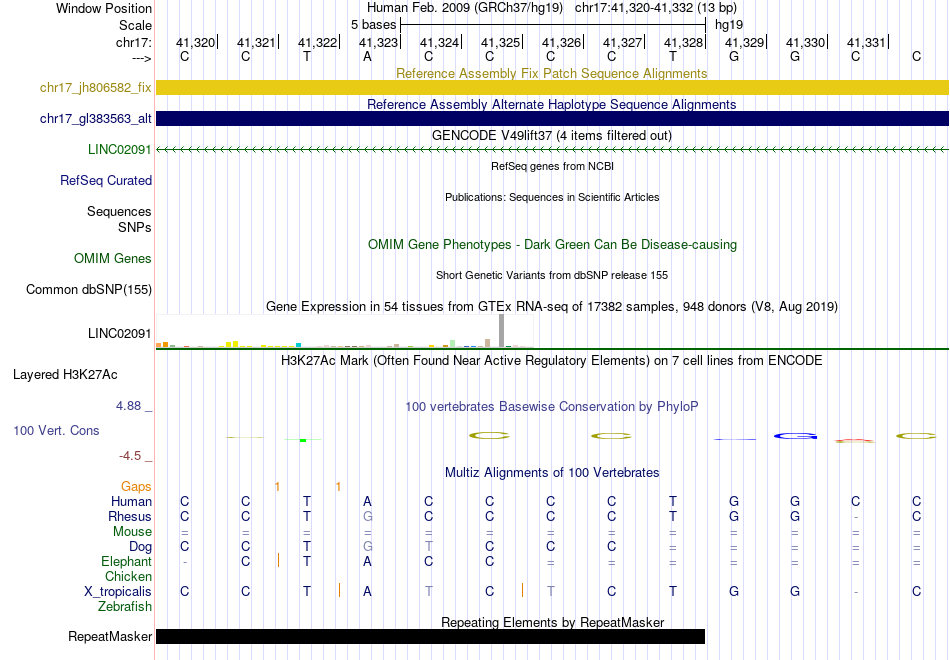Click the X_tropicalis species alignment label

pyautogui.click(x=118, y=592)
